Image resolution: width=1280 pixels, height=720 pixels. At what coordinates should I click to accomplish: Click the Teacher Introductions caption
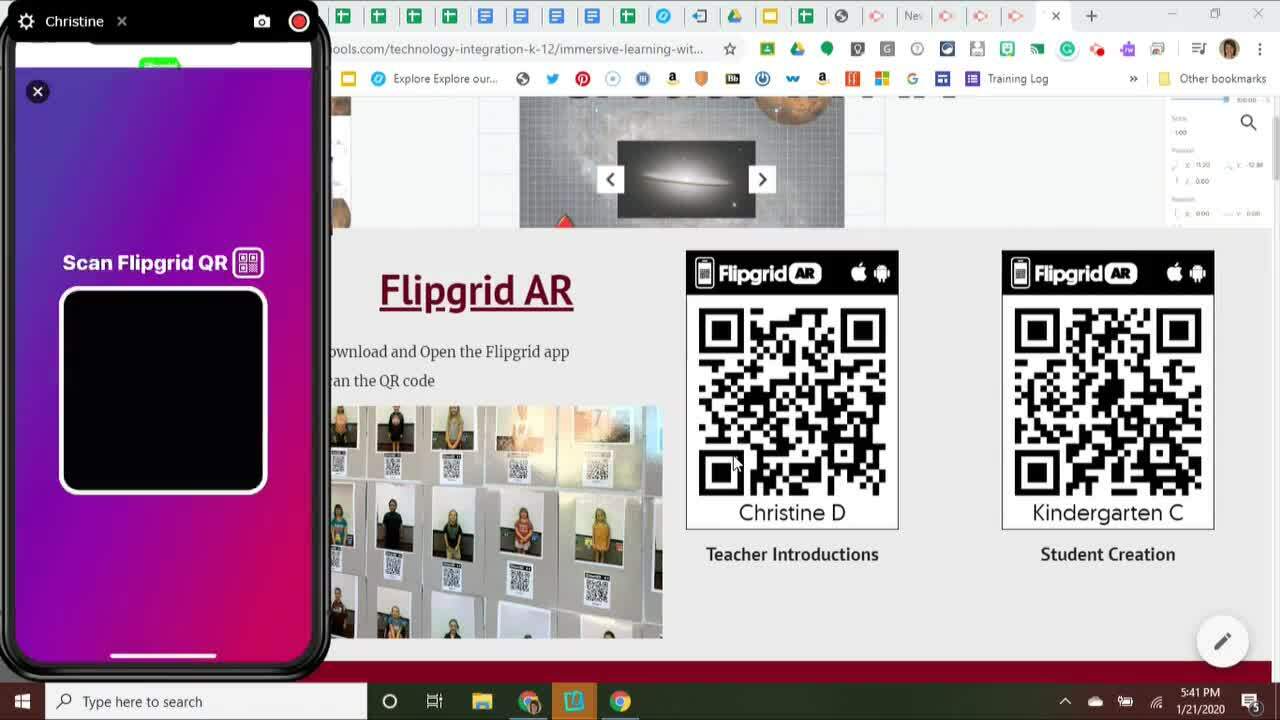point(792,554)
